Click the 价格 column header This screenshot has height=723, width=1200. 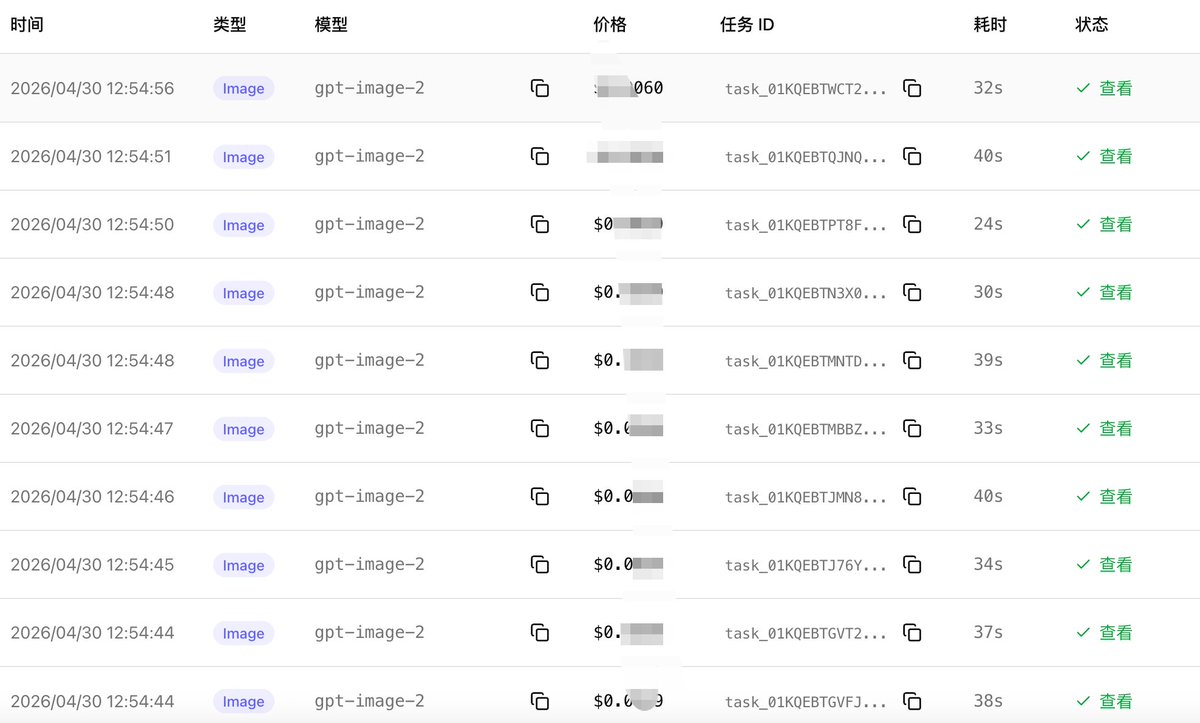click(x=610, y=24)
